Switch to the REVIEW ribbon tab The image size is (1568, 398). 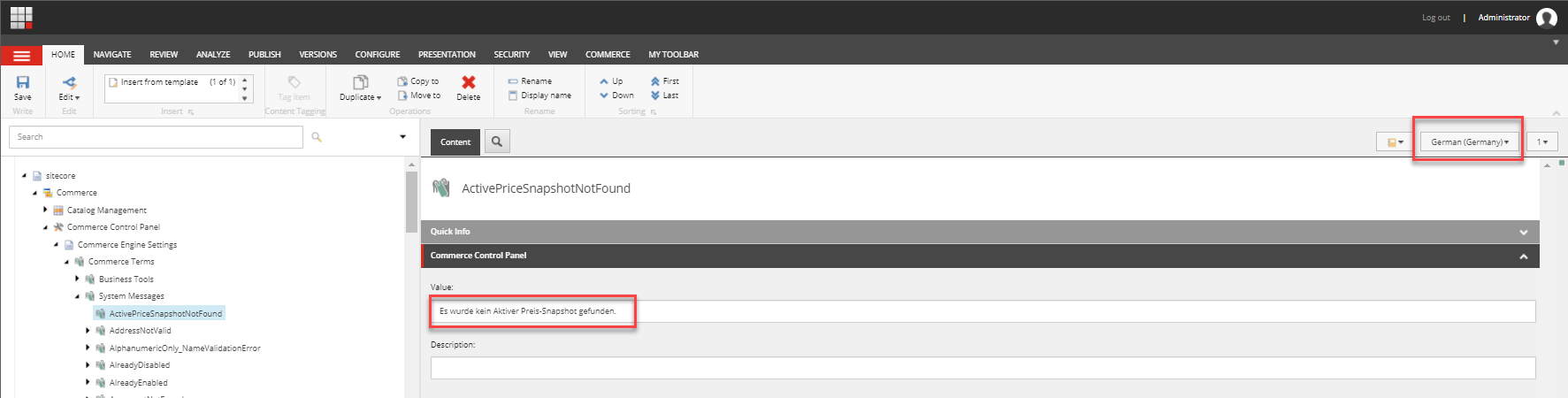(164, 55)
